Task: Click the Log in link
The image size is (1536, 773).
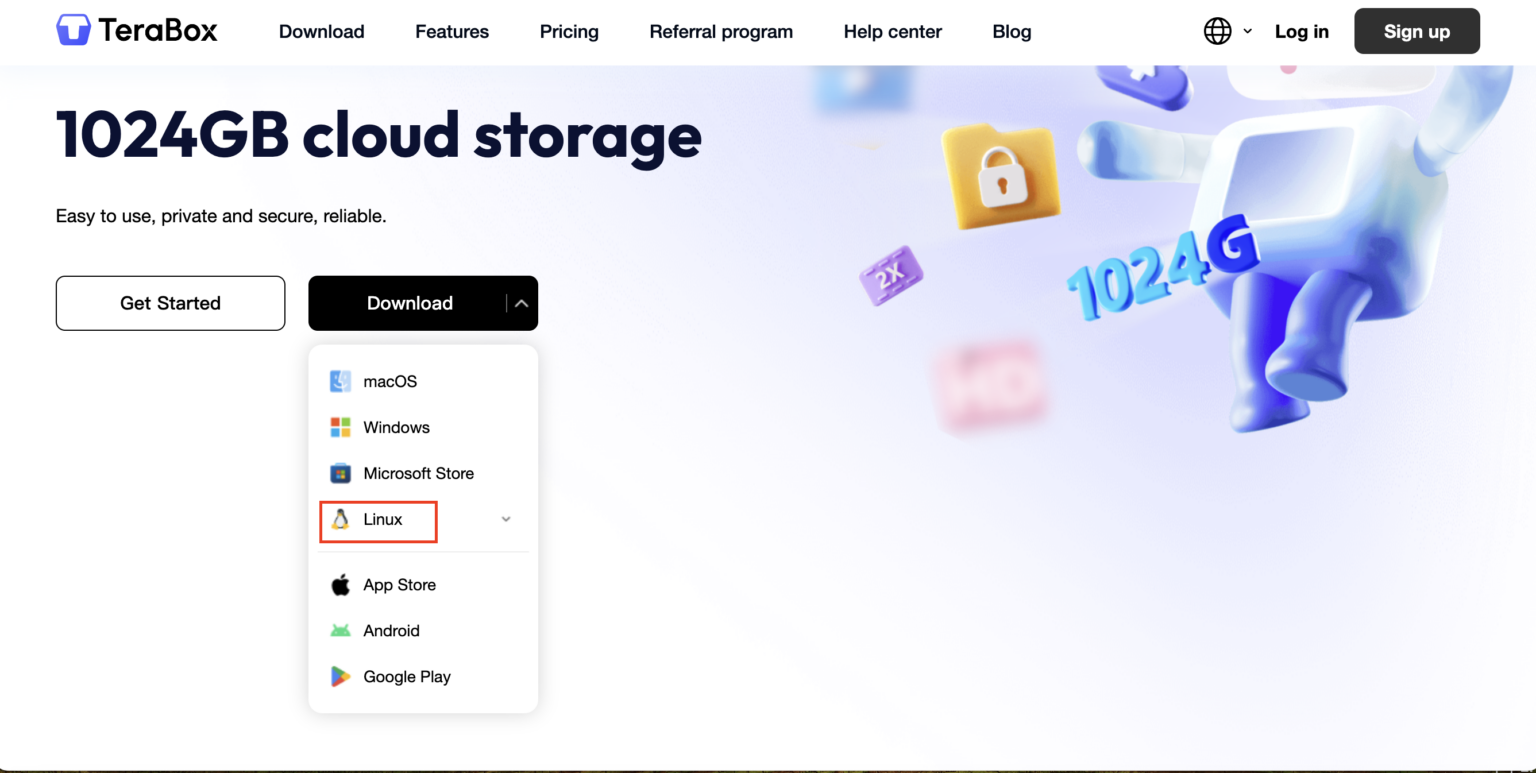Action: (1301, 31)
